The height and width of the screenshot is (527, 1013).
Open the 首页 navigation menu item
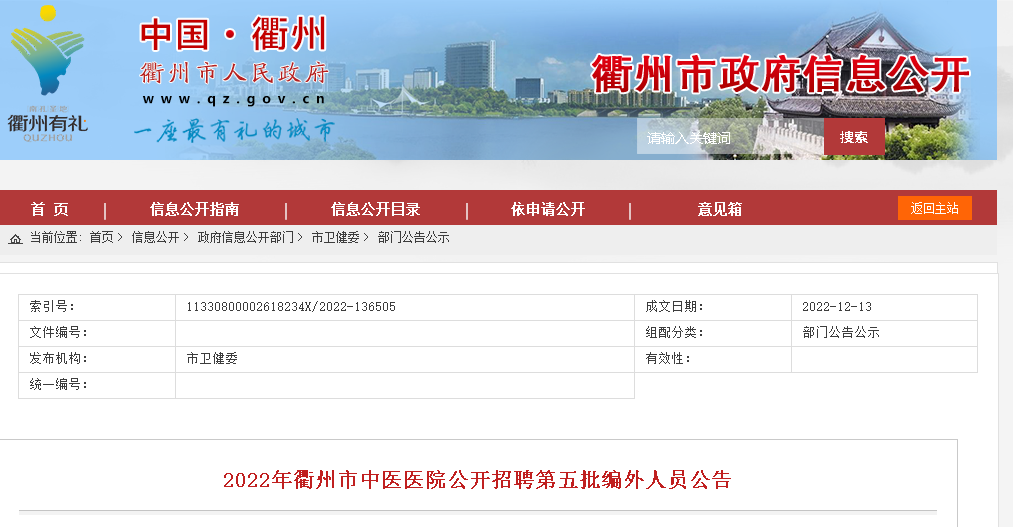[50, 209]
